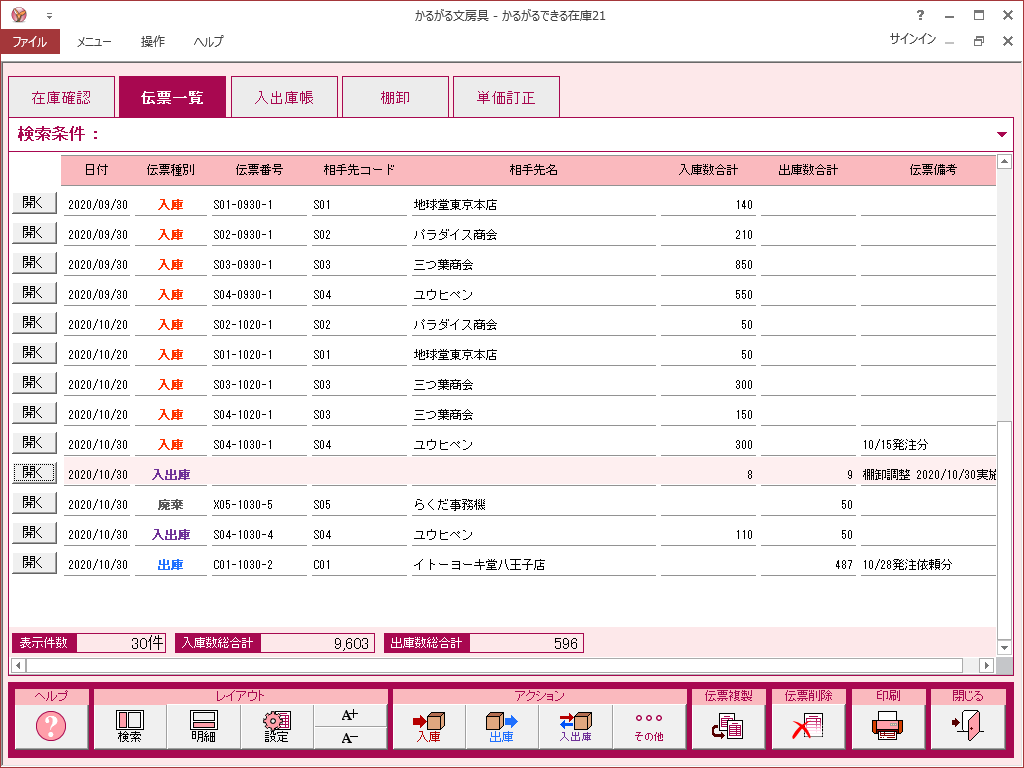Duplicate the slip with 伝票複製 icon
This screenshot has height=768, width=1024.
728,726
